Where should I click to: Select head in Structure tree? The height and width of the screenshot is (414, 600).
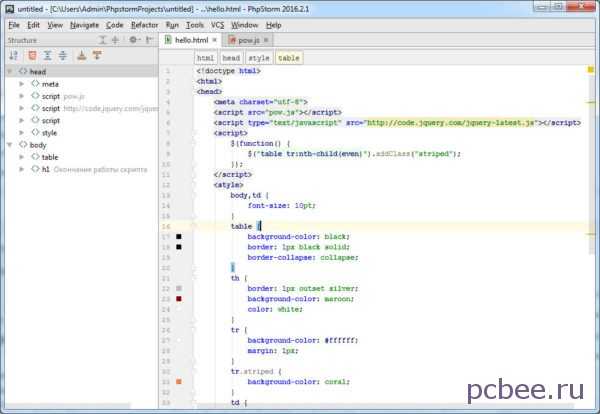click(82, 72)
